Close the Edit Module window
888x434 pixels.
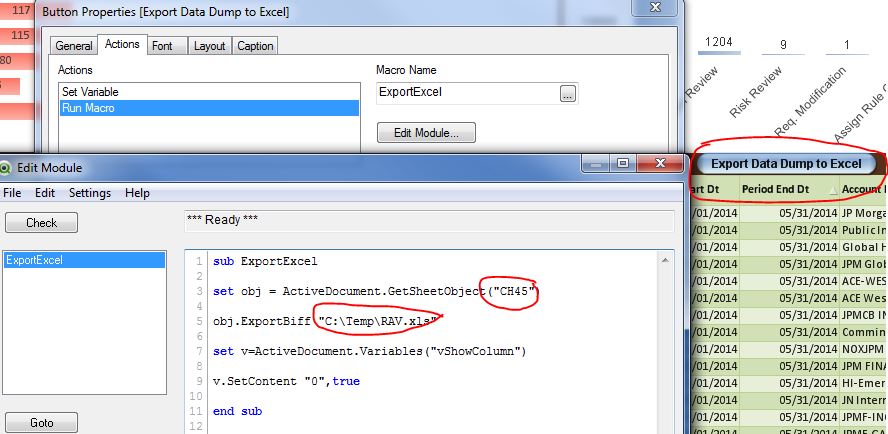click(x=660, y=163)
